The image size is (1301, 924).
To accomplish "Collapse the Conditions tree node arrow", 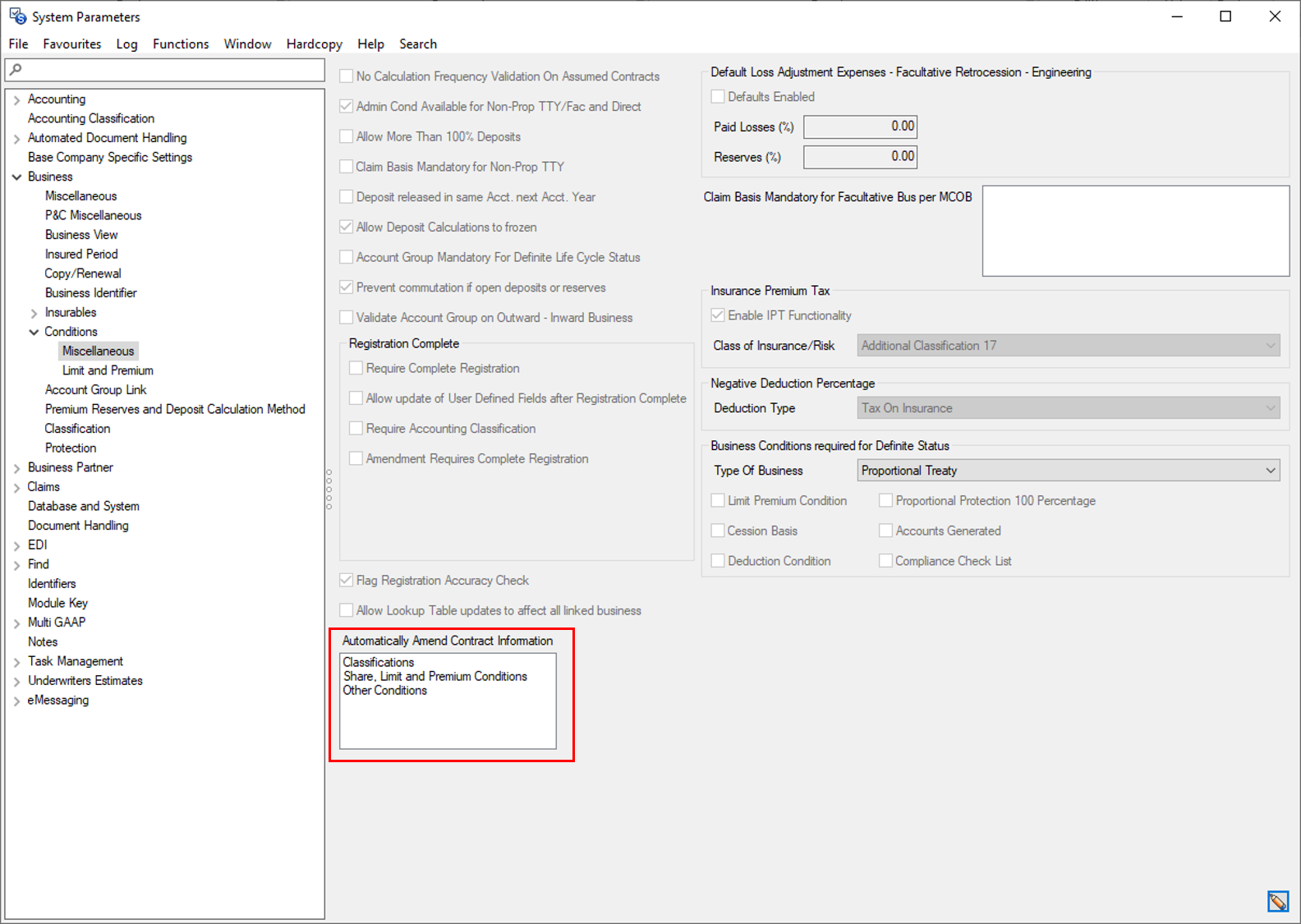I will pos(34,333).
